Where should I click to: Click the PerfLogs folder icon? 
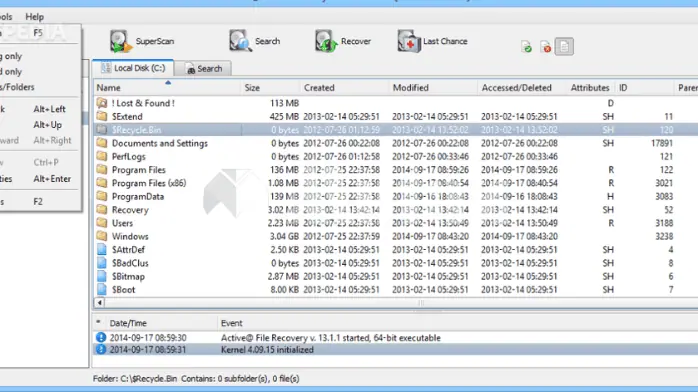click(x=102, y=157)
